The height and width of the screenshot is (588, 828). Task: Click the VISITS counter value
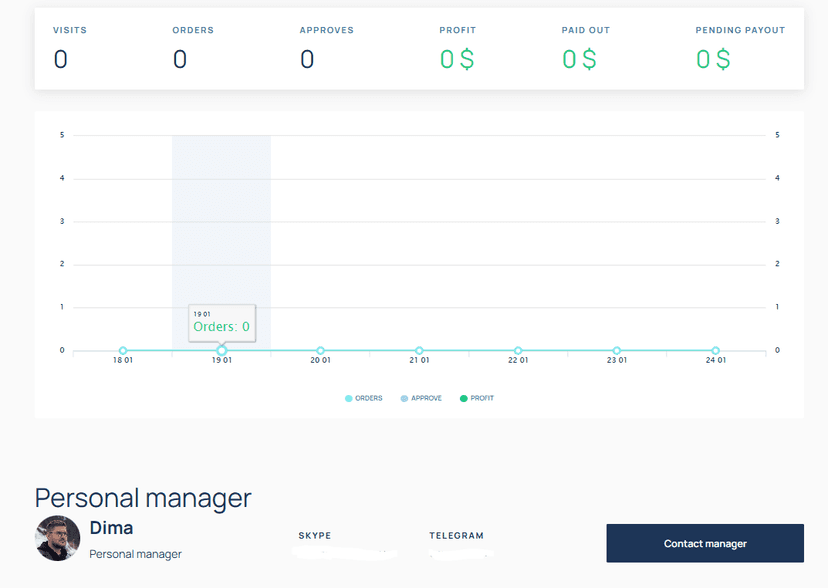pos(61,59)
